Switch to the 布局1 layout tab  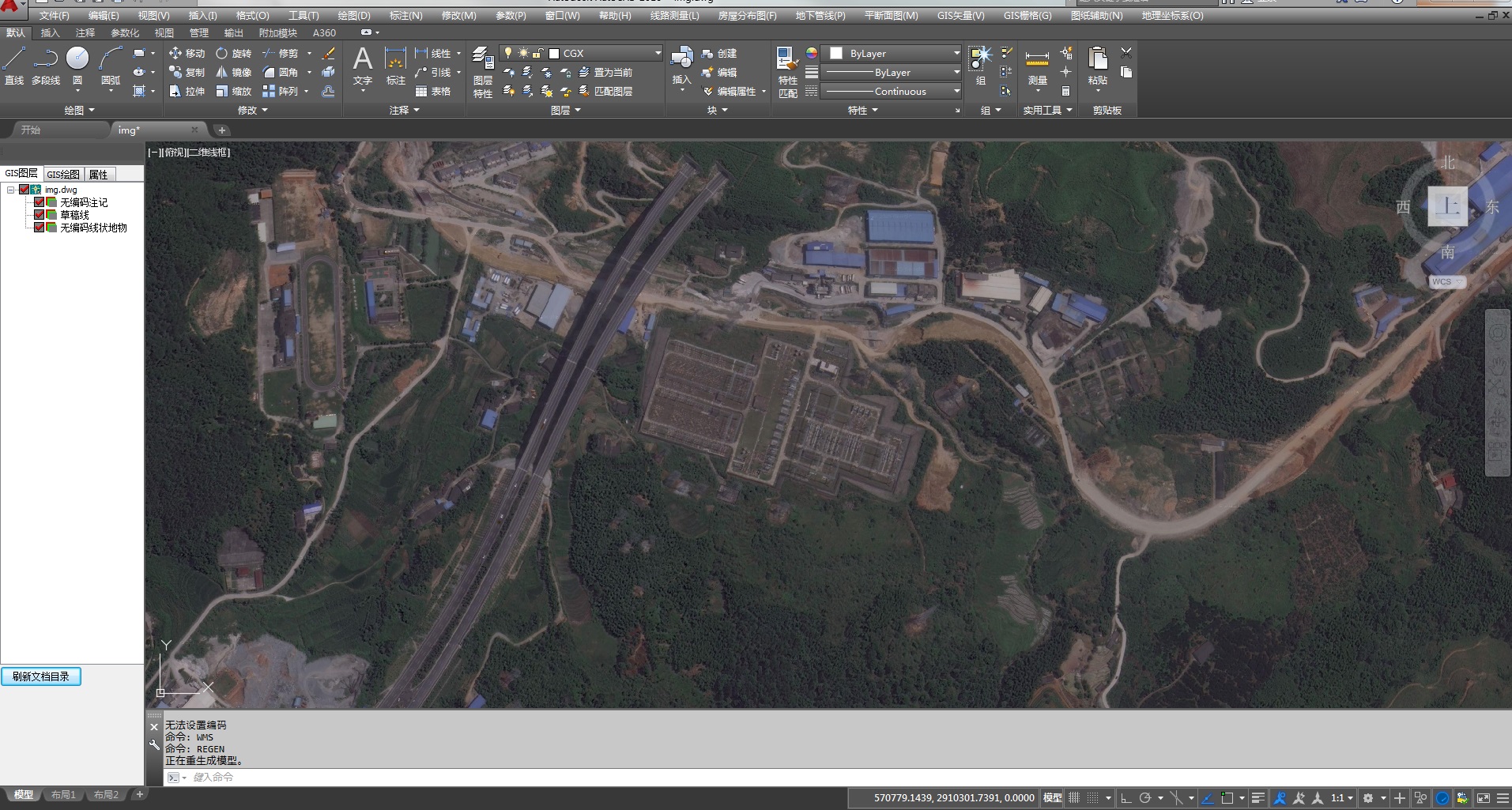point(63,794)
